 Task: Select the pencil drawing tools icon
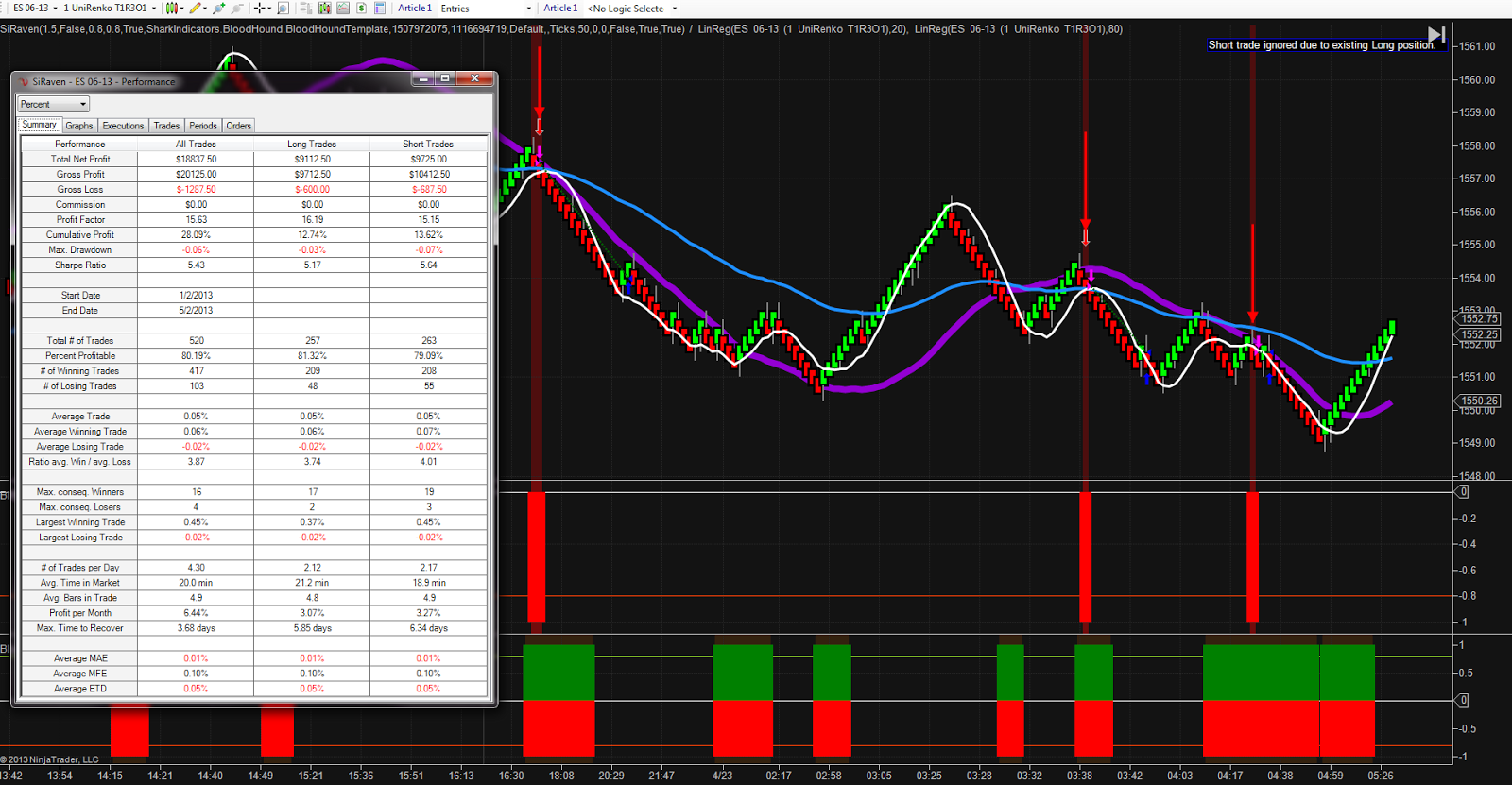pyautogui.click(x=195, y=8)
